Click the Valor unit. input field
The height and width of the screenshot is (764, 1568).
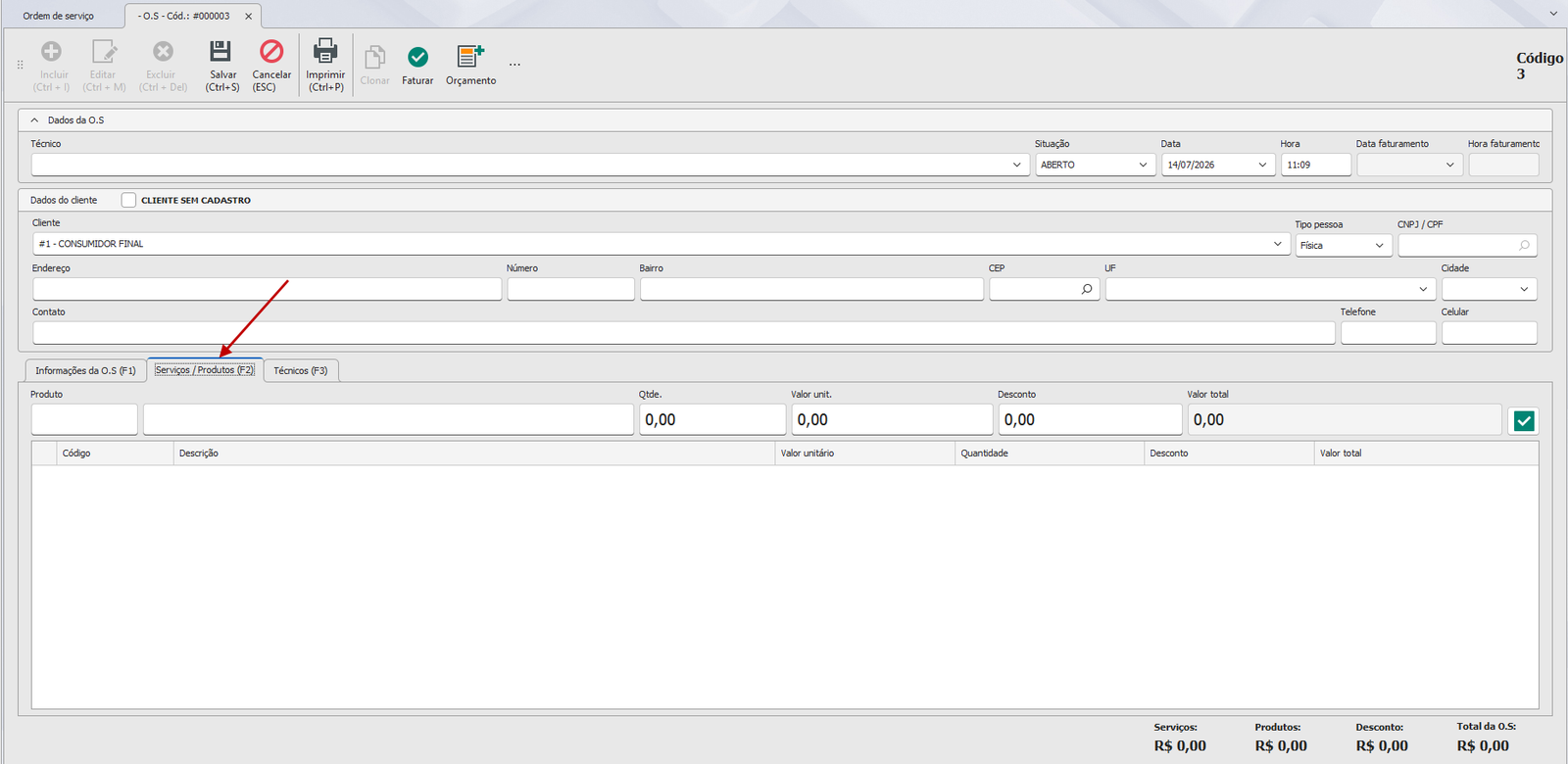click(892, 419)
